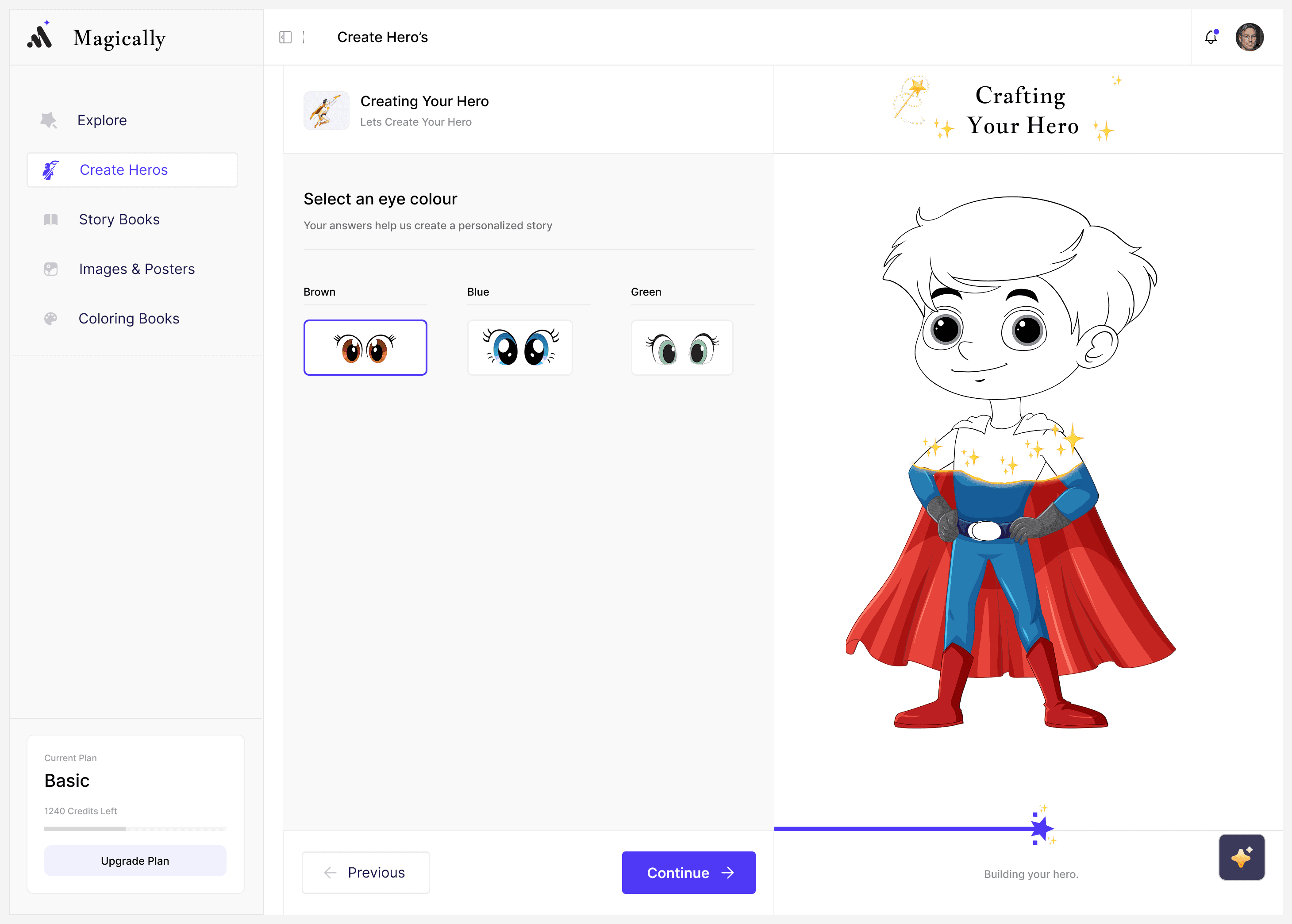Open the AI sparkle assistant button
Screen dimensions: 1292x924
pyautogui.click(x=1242, y=857)
